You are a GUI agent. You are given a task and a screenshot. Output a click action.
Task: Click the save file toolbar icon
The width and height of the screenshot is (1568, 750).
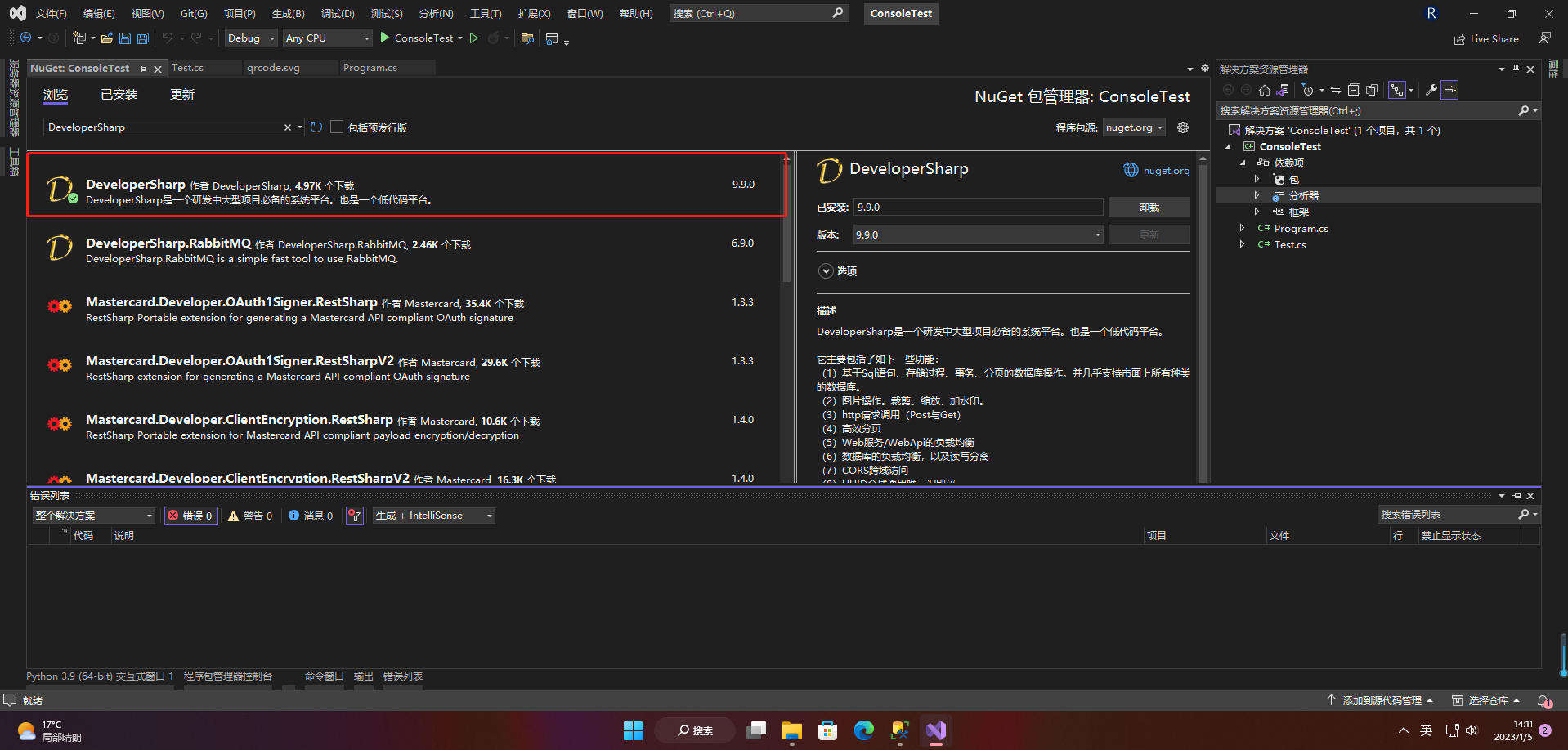(x=125, y=38)
